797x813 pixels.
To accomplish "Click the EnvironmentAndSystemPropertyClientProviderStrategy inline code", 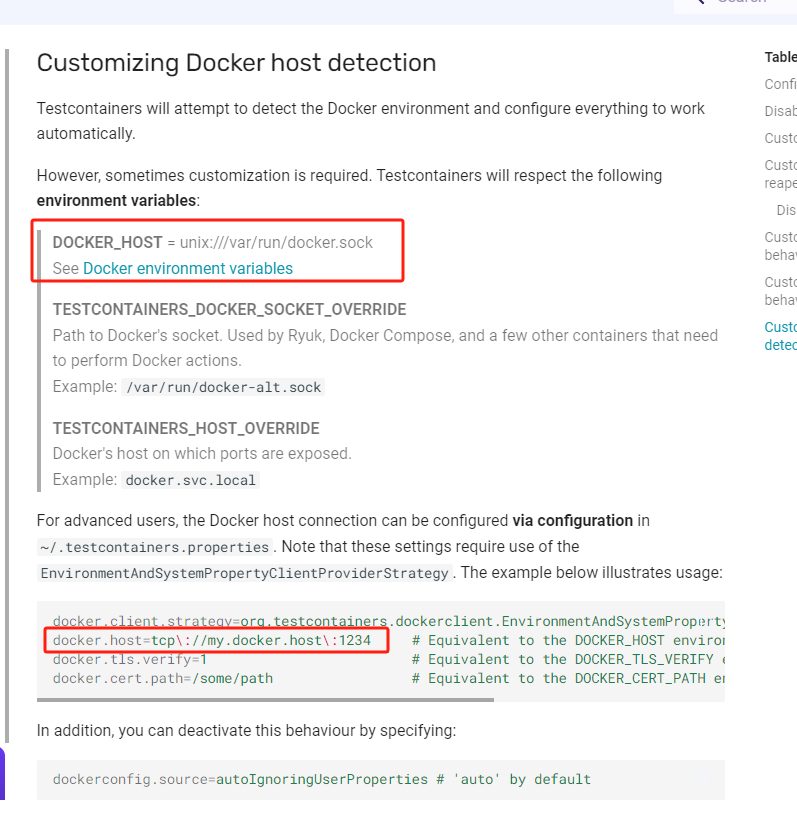I will point(244,573).
